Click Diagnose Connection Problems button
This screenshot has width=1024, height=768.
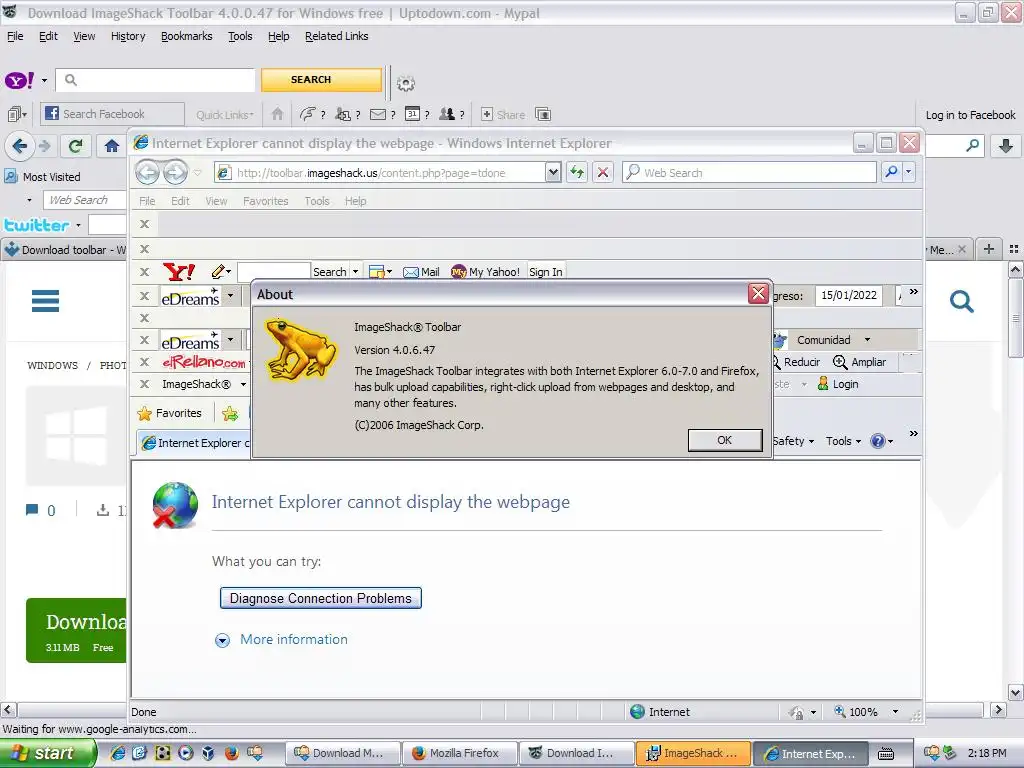[x=321, y=598]
